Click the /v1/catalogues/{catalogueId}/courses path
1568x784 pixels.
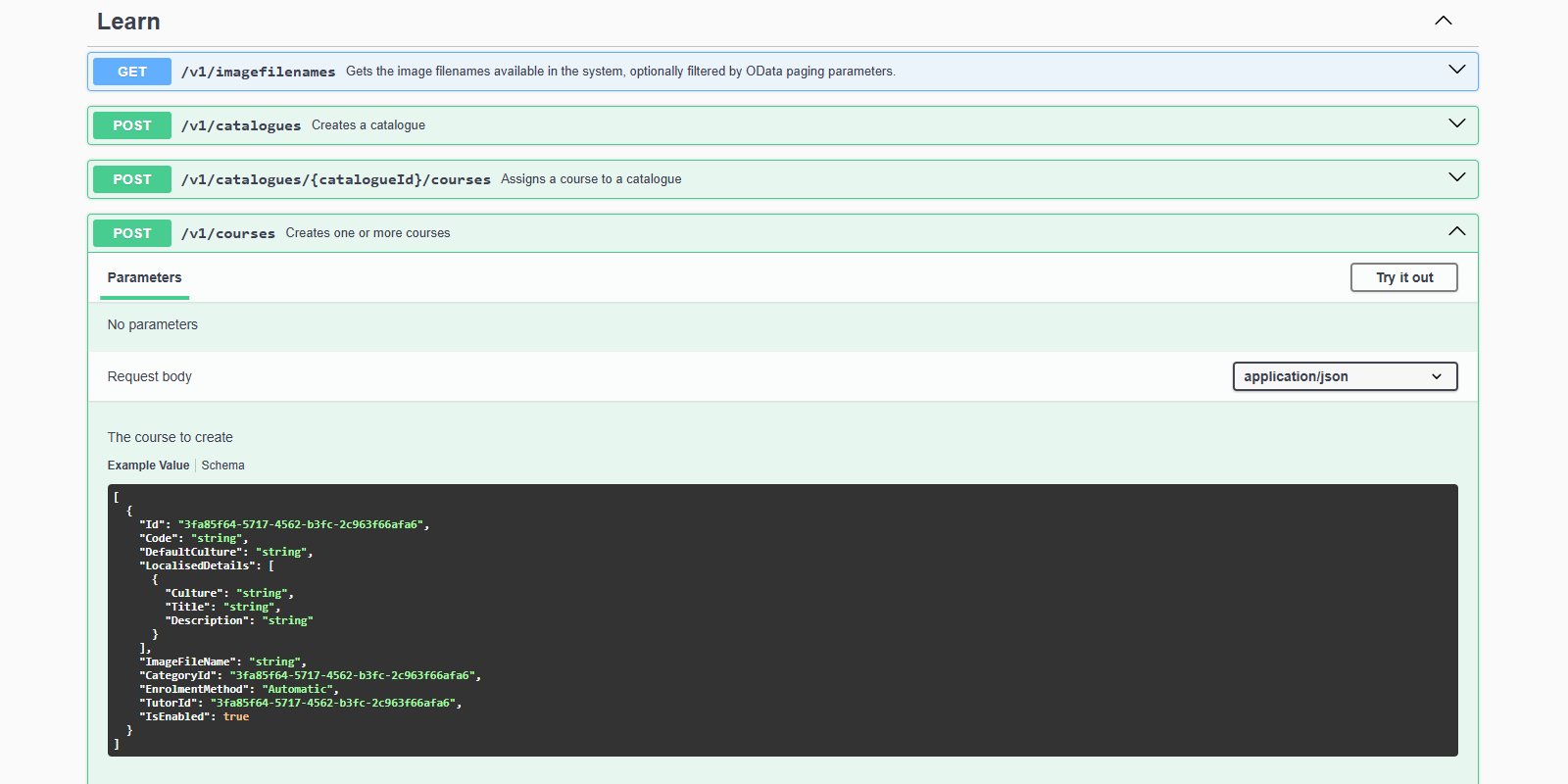click(335, 179)
